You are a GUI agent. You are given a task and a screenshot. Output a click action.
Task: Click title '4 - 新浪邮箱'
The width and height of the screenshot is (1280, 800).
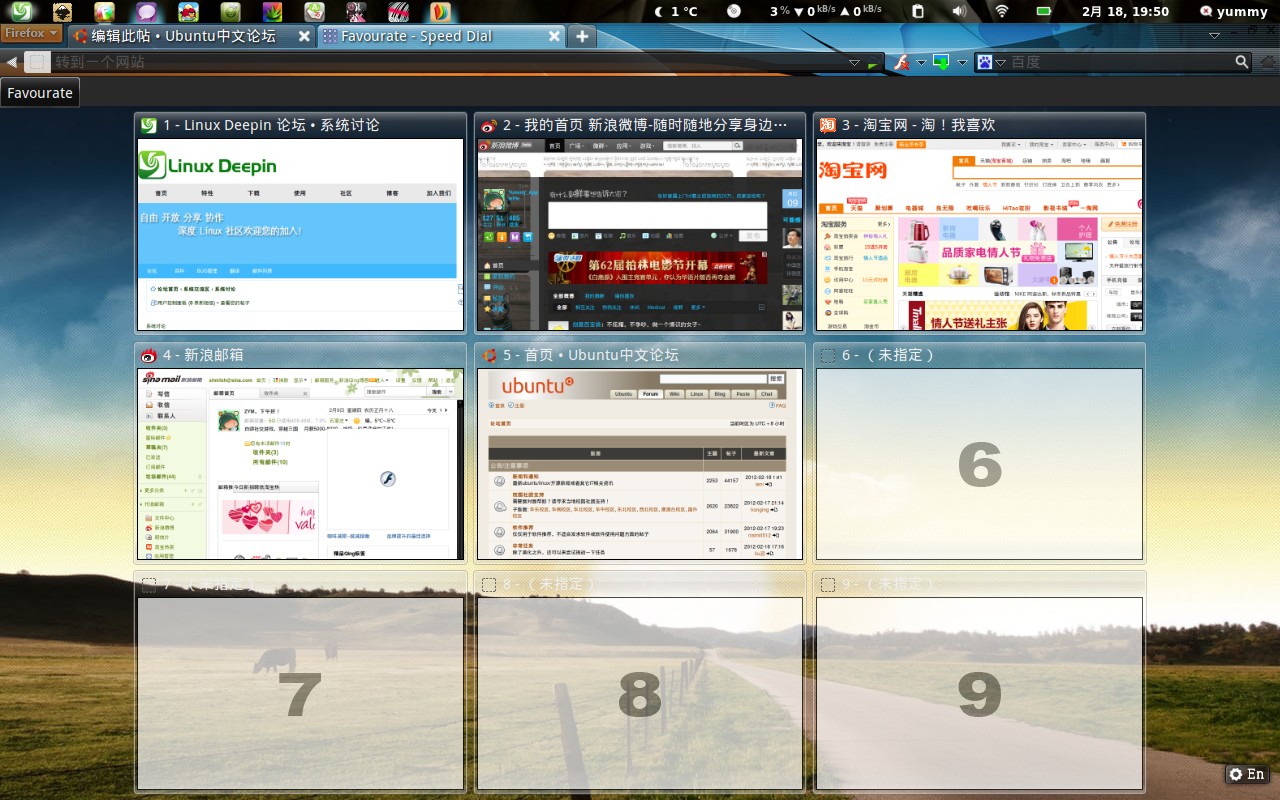click(203, 355)
